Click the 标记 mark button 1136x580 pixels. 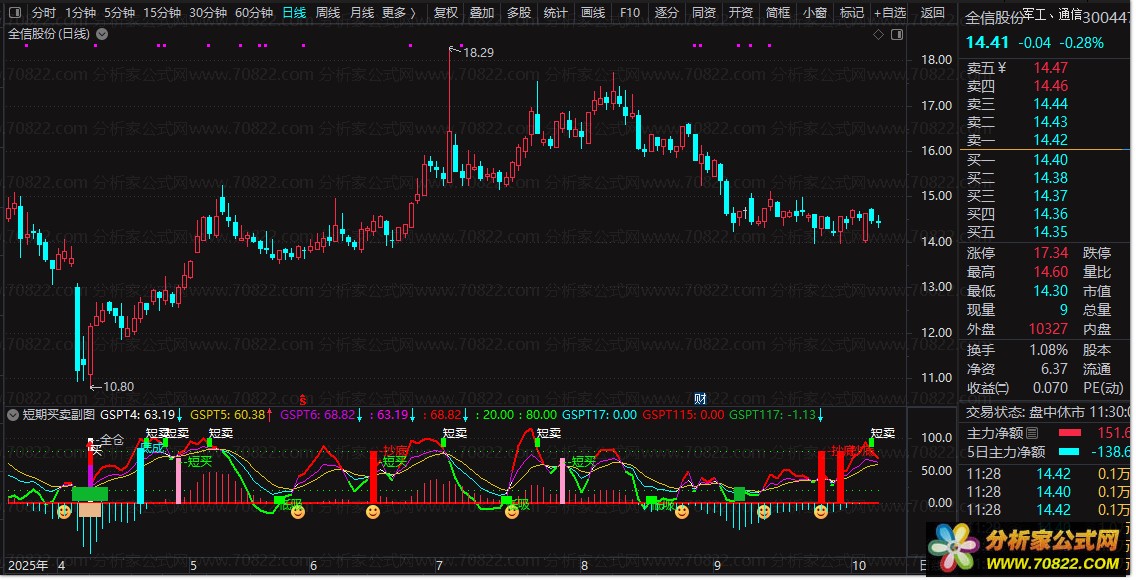(851, 12)
